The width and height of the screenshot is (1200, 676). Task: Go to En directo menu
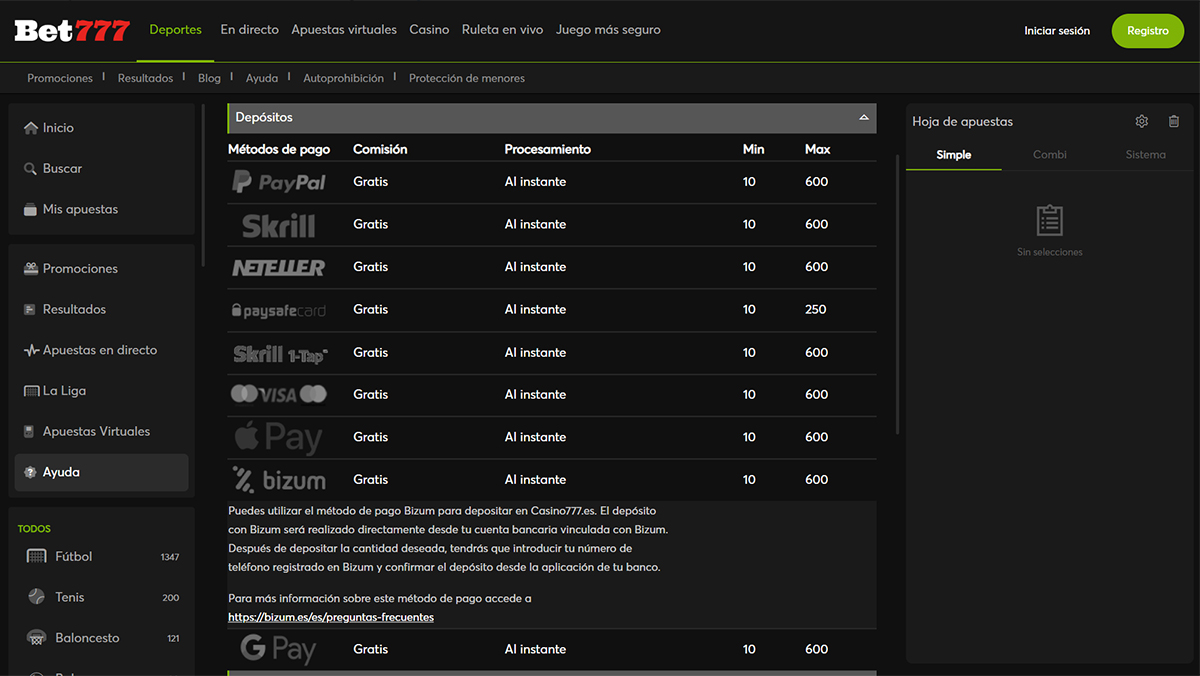point(250,30)
